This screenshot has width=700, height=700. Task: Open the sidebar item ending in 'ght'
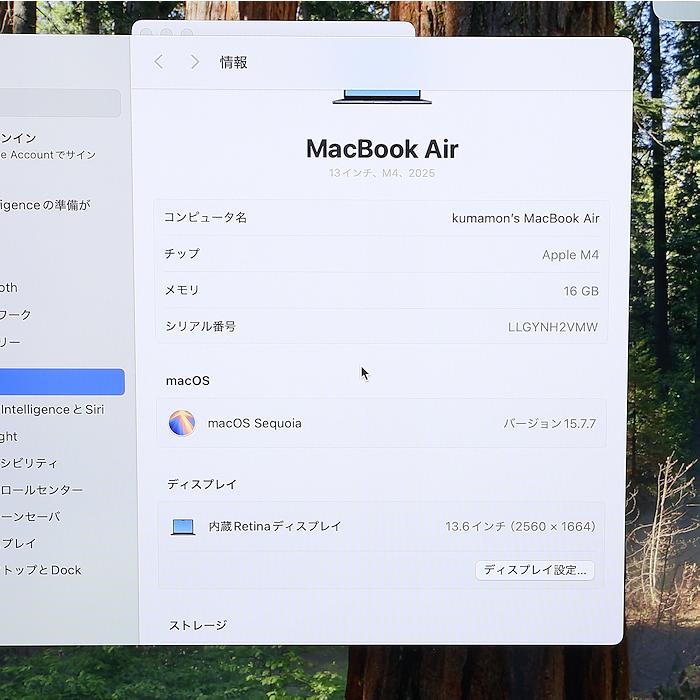point(9,436)
